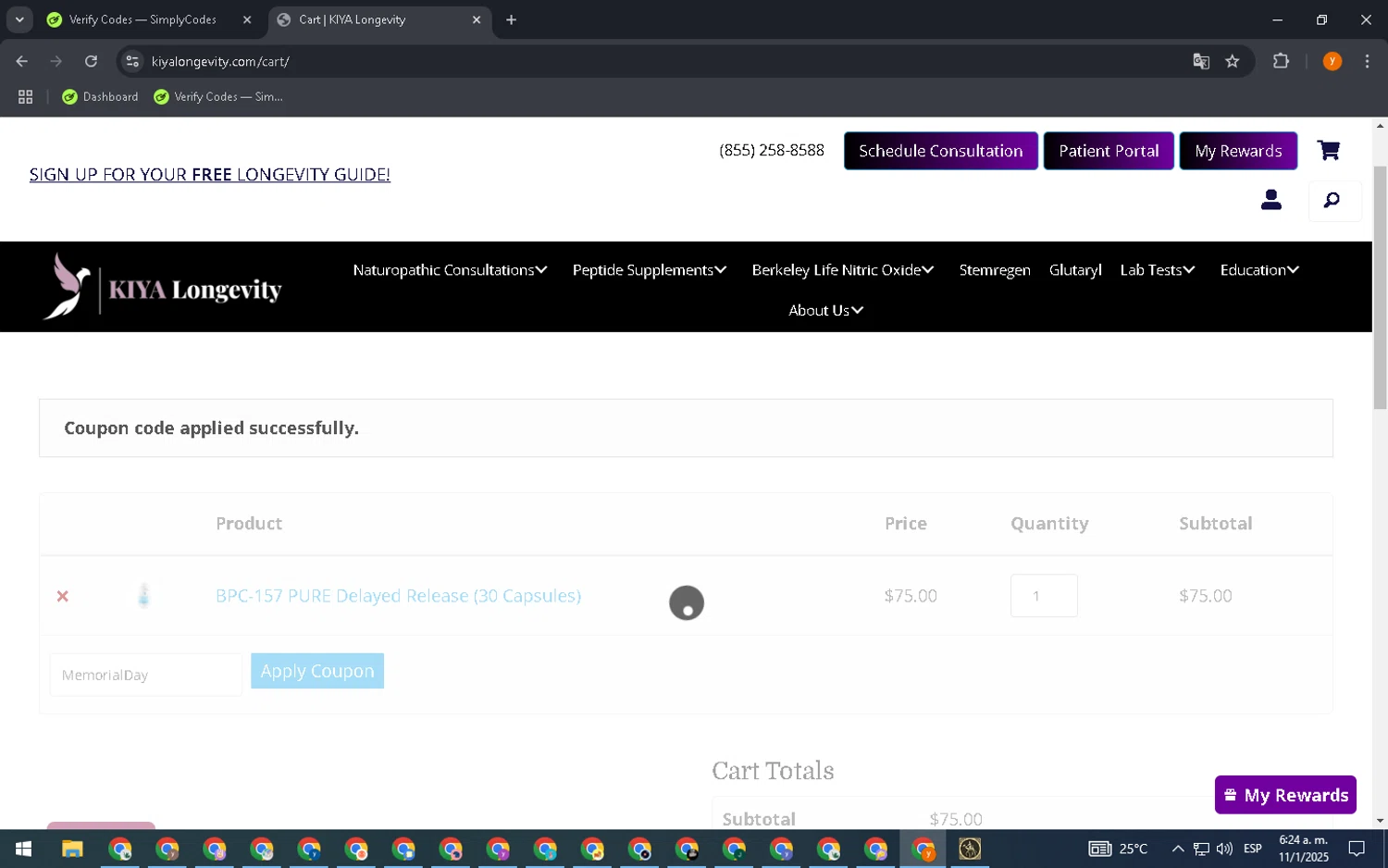Click the scrollbar down arrow
Image resolution: width=1388 pixels, height=868 pixels.
click(1380, 821)
